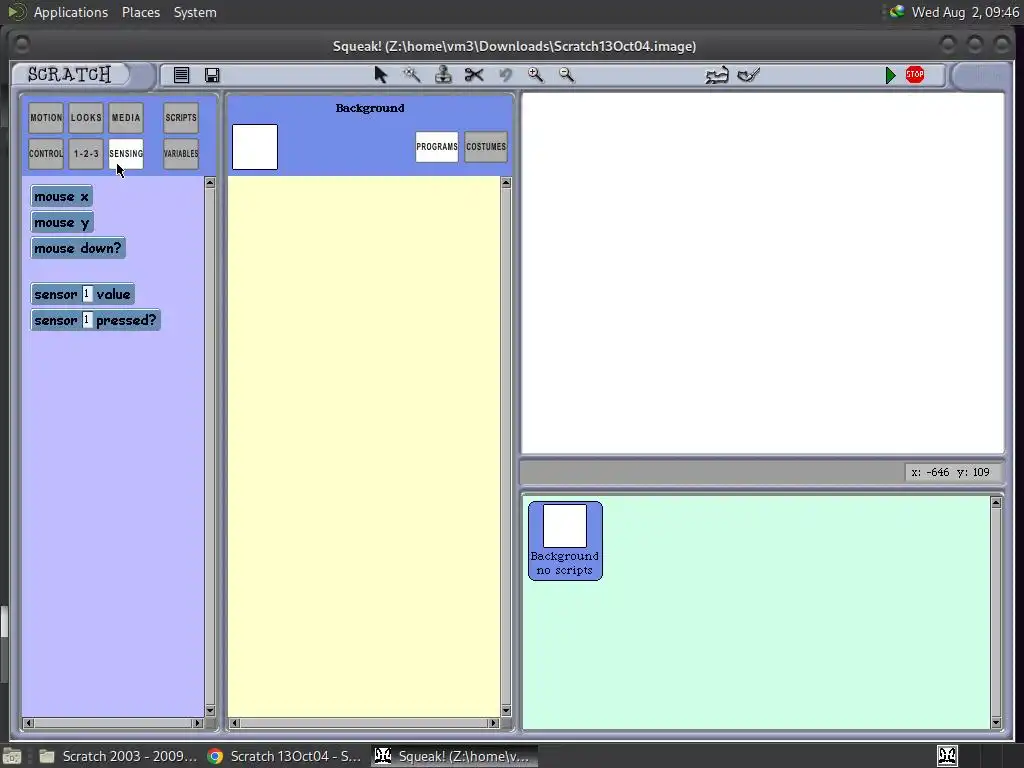Click blocks palette scroll down arrow

210,711
